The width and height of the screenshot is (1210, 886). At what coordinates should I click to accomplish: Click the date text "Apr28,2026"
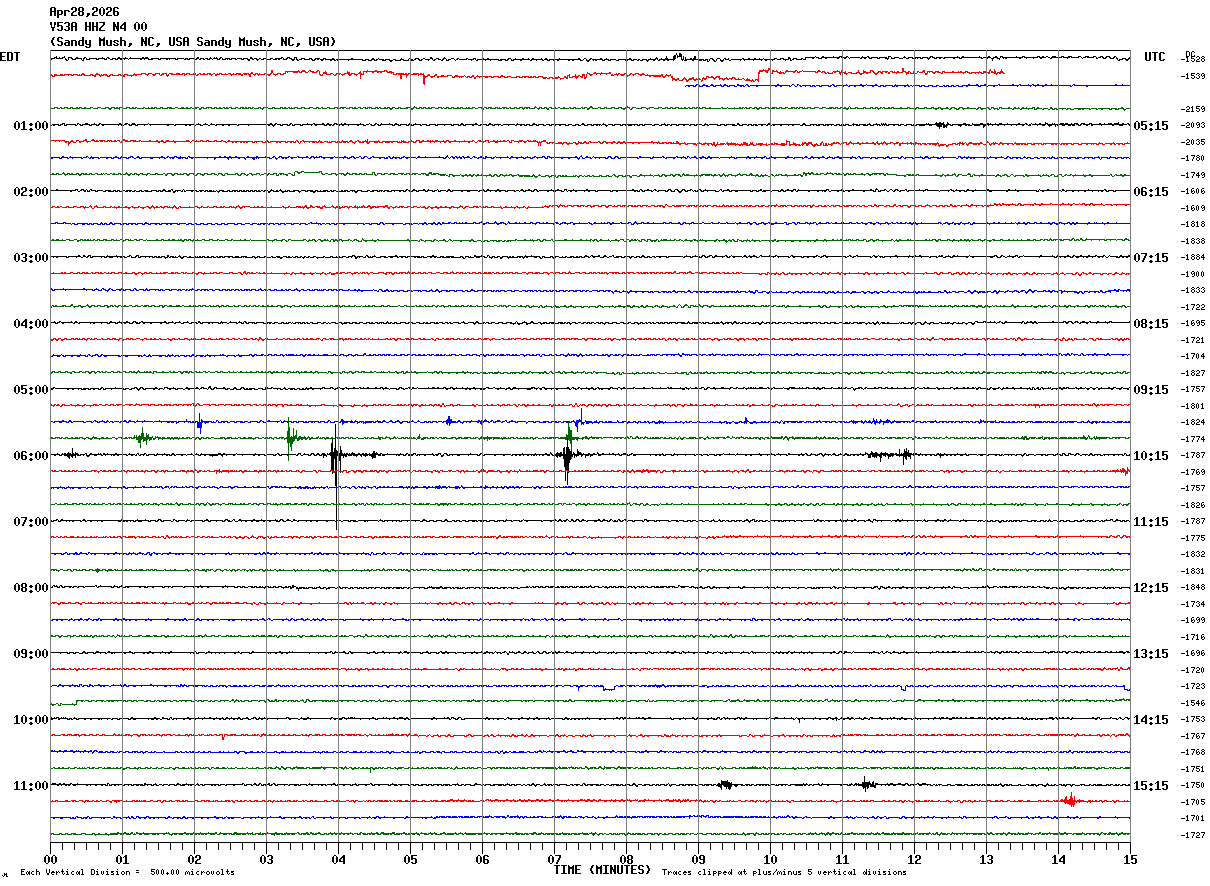84,12
